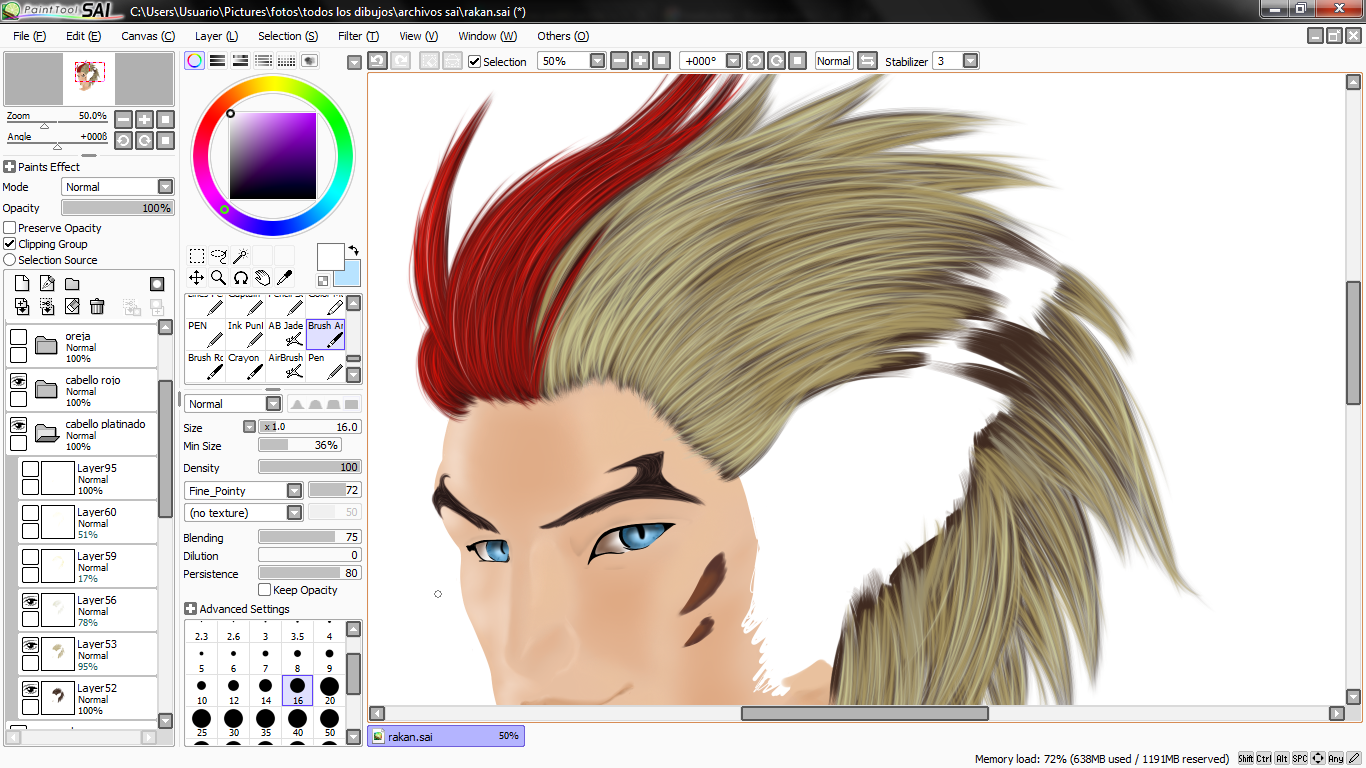Open the zoom percentage dropdown
Screen dimensions: 1366x768
(597, 61)
